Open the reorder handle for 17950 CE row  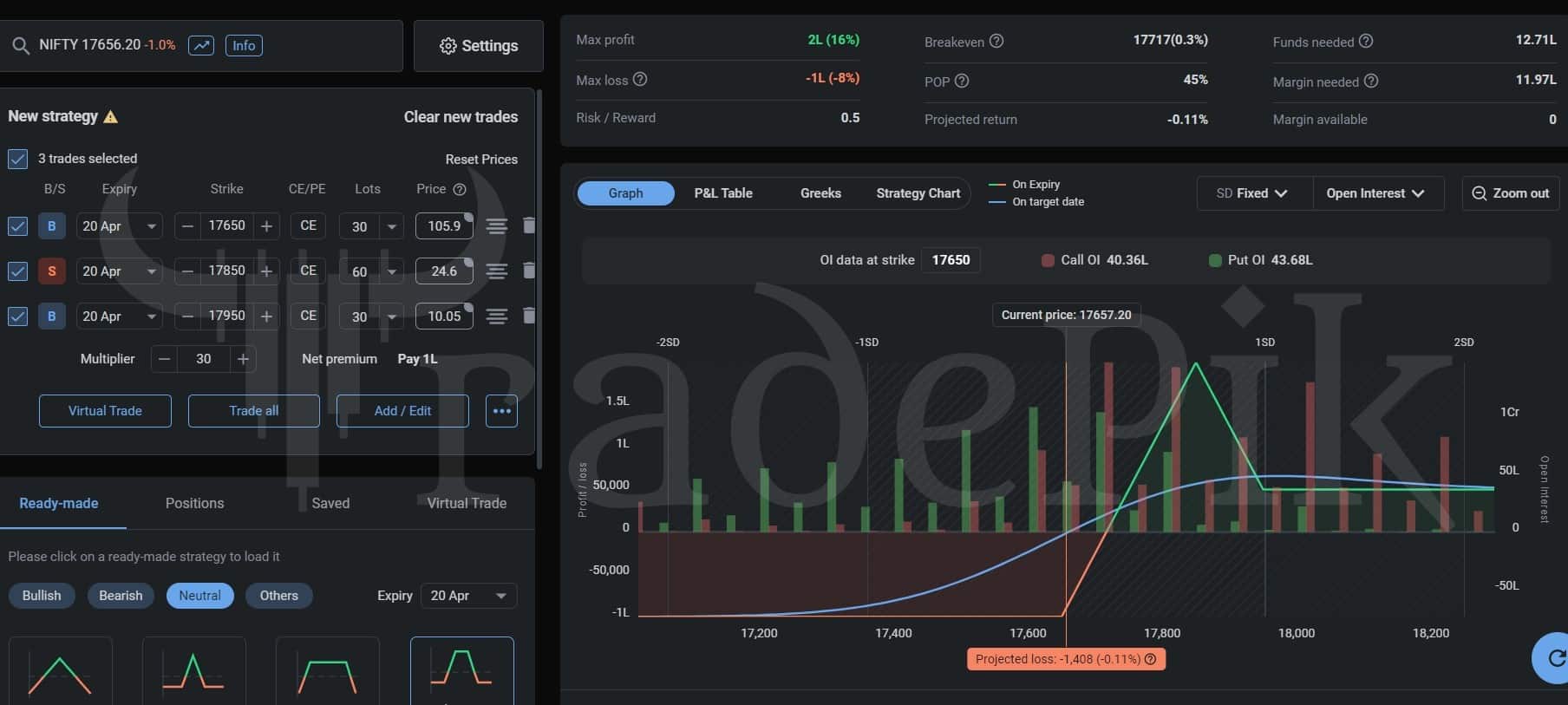point(496,317)
